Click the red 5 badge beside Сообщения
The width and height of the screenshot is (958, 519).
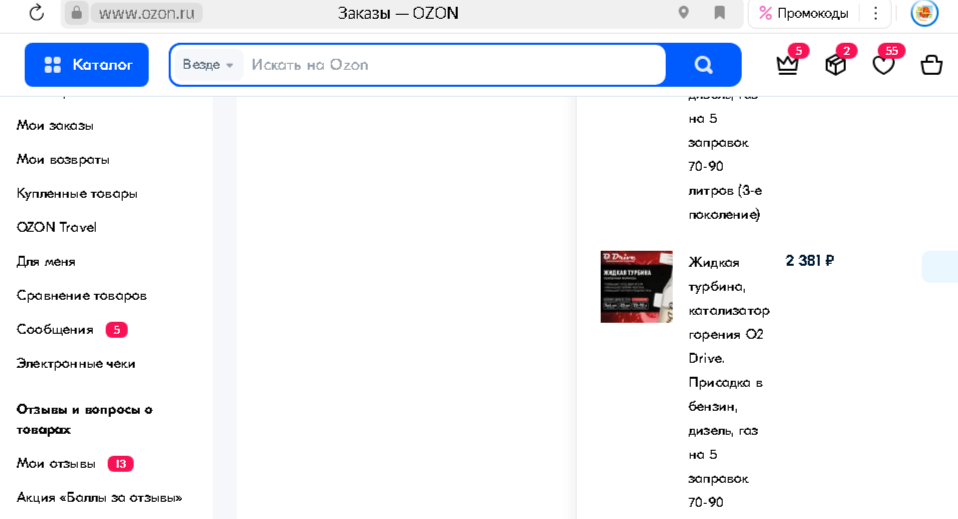116,330
